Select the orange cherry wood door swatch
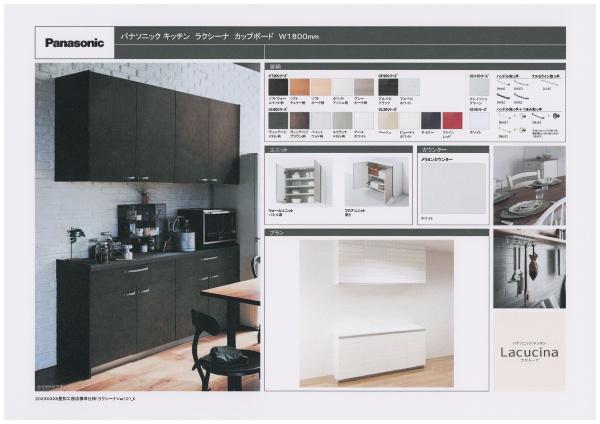The height and width of the screenshot is (424, 600). coord(300,87)
